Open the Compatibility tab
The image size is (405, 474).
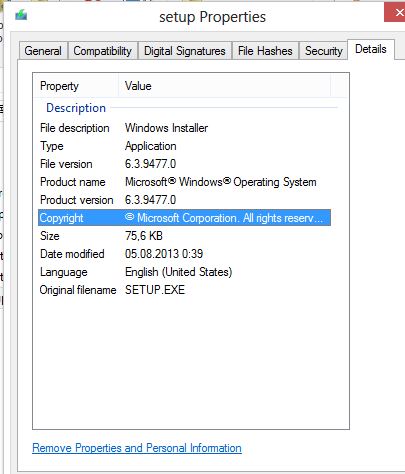click(103, 51)
